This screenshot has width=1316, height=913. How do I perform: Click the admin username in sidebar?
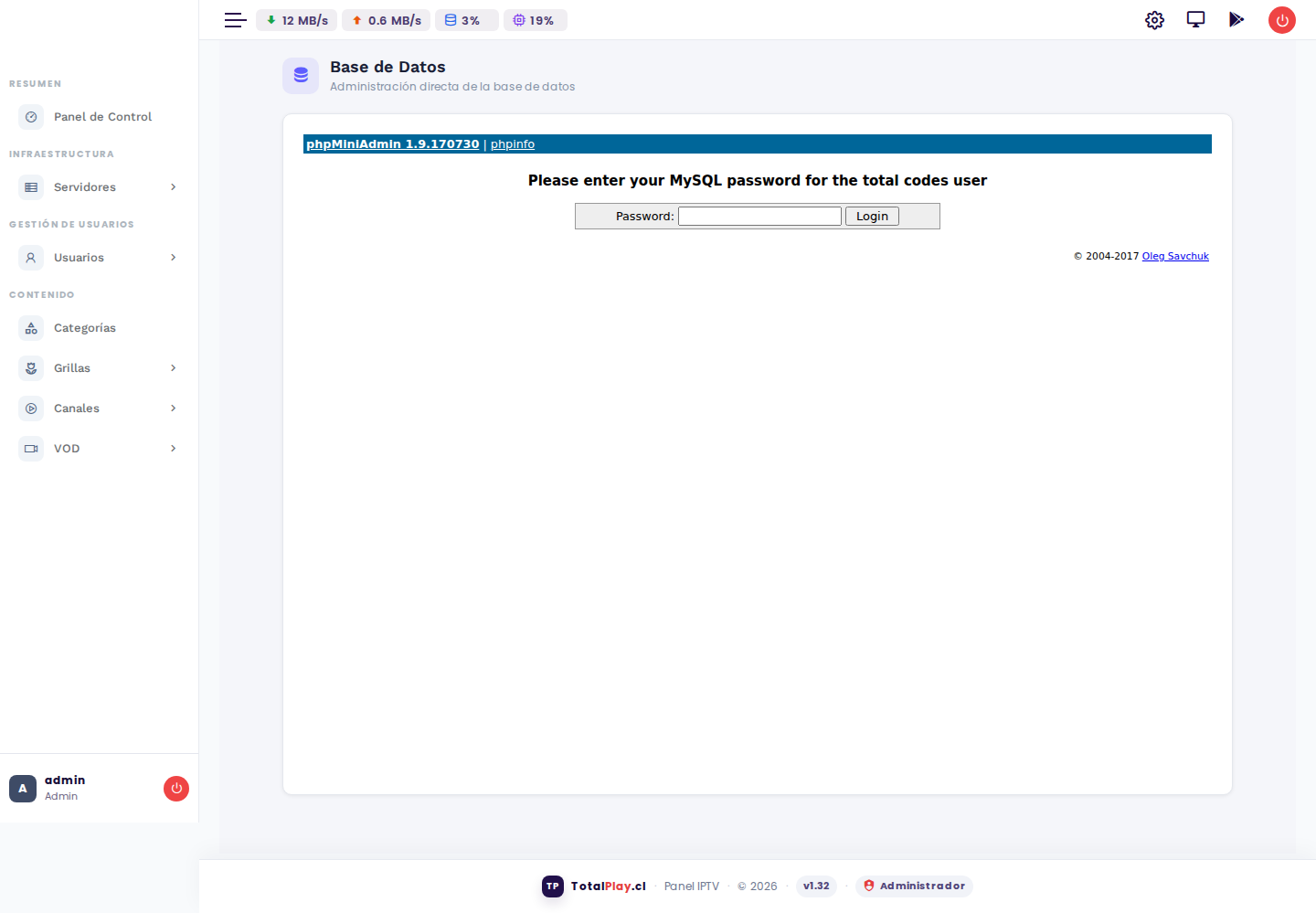65,780
